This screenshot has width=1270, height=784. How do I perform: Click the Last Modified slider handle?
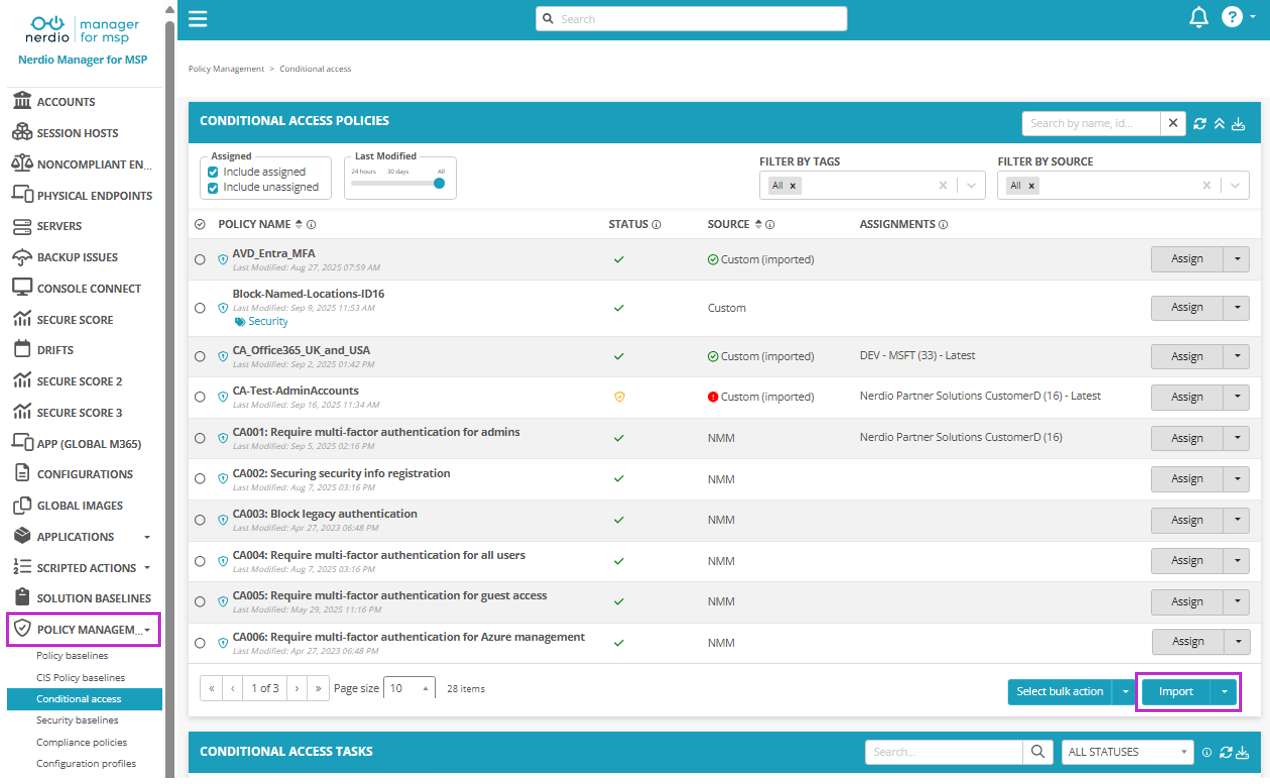439,183
